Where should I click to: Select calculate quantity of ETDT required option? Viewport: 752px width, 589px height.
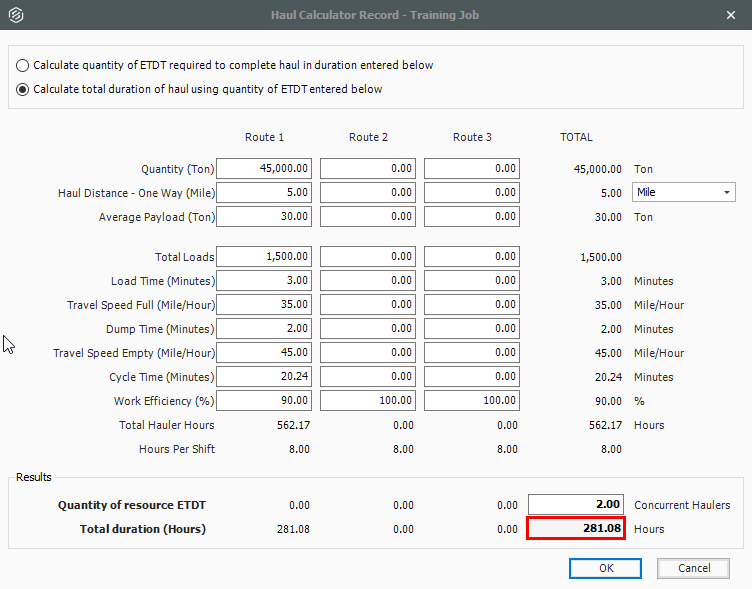(23, 65)
